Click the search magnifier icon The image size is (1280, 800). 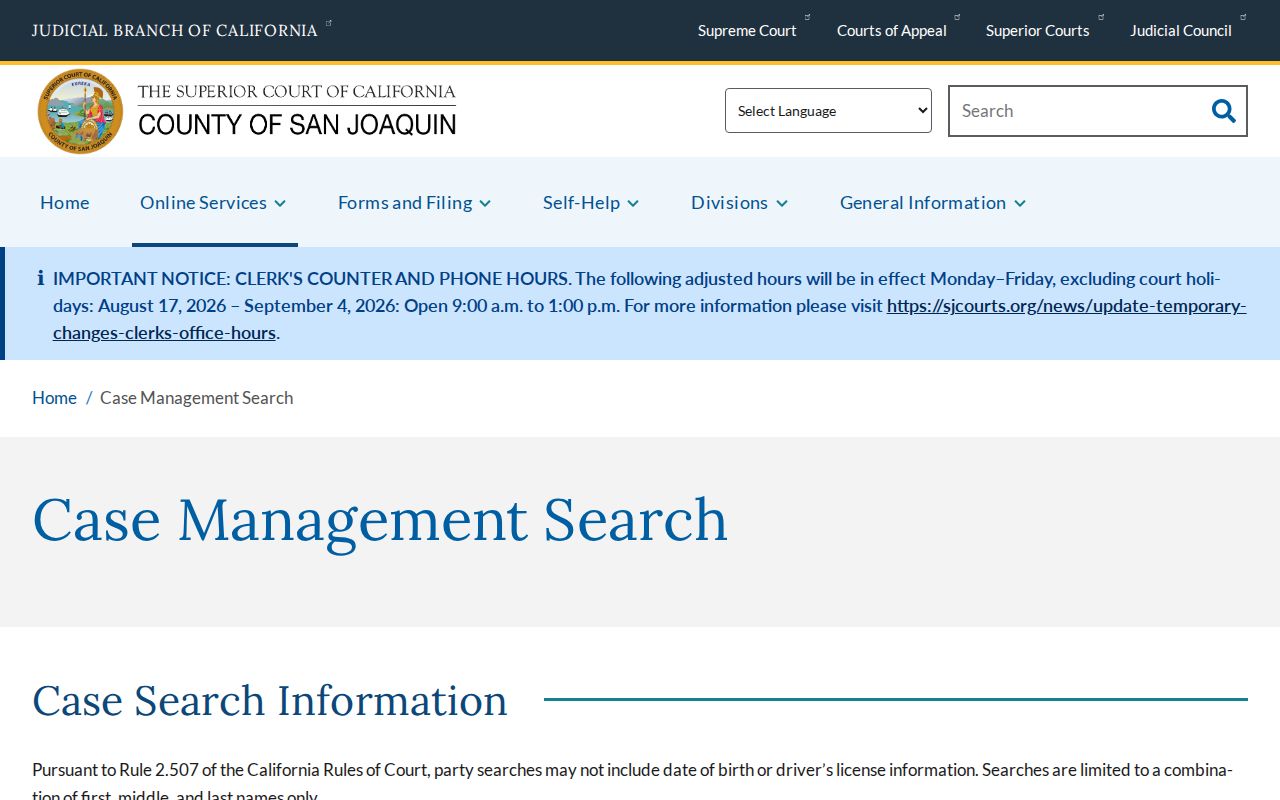coord(1223,111)
